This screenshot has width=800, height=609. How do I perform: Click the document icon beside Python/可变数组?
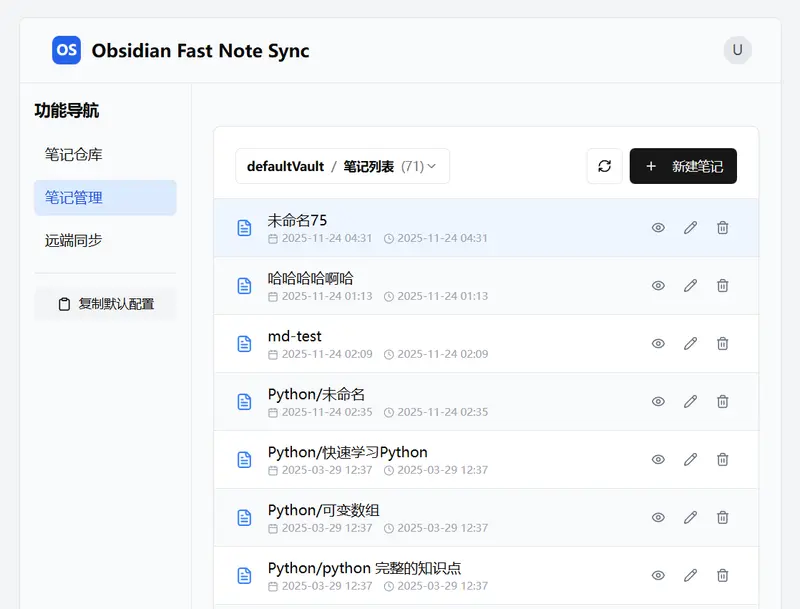244,517
